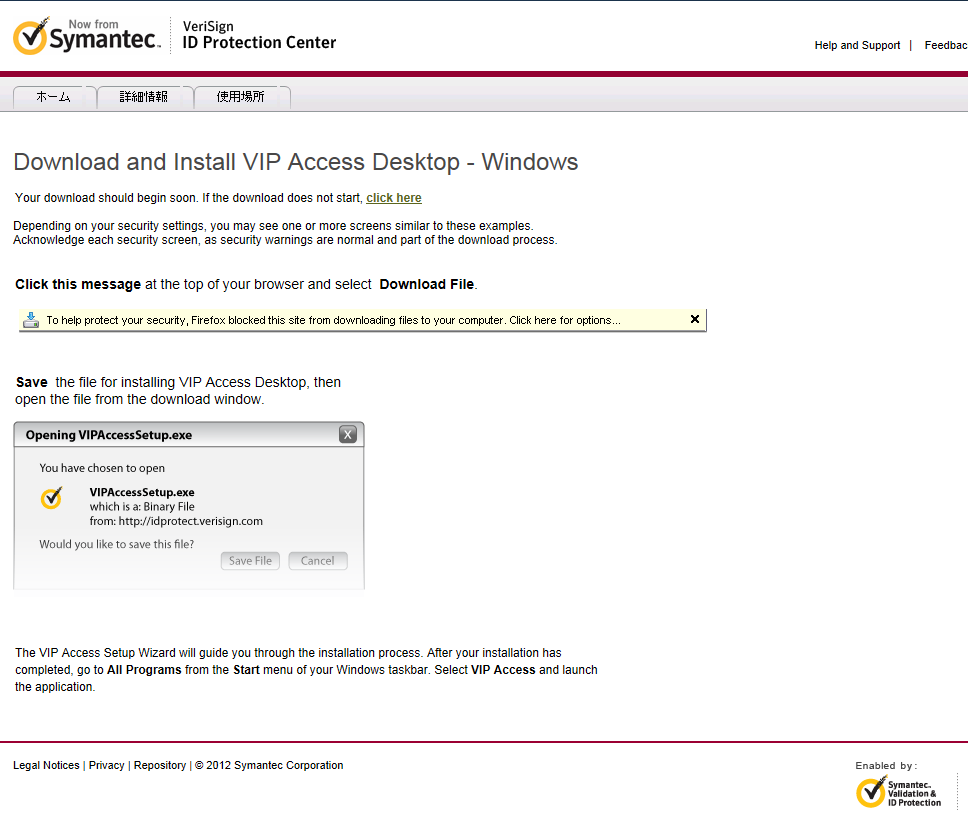Open the 詳細情報 tab

pyautogui.click(x=144, y=97)
